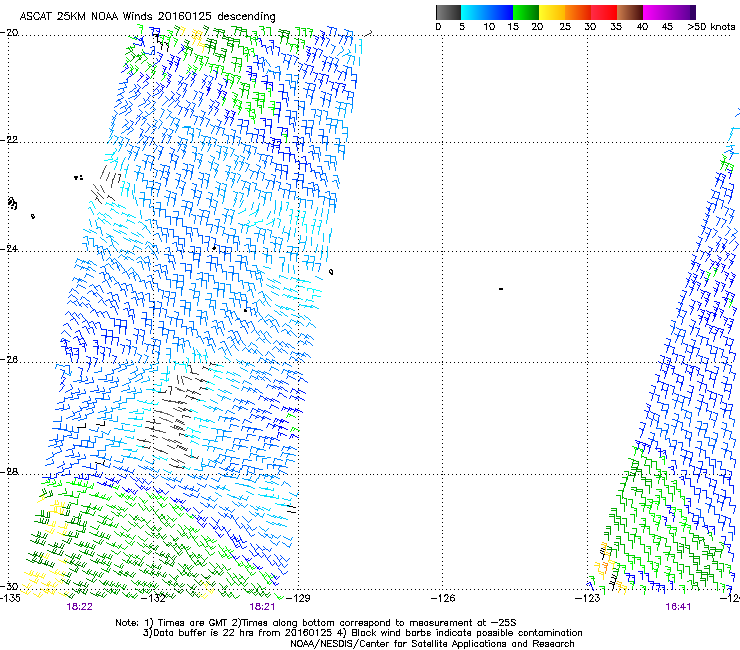Click the -135 longitude axis label
Screen dimensions: 740x650
[x=10, y=598]
